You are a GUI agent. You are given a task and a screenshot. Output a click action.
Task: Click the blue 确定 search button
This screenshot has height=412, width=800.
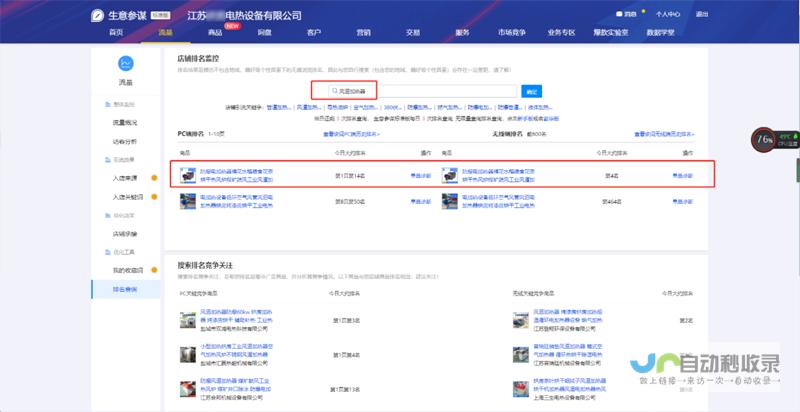click(532, 91)
